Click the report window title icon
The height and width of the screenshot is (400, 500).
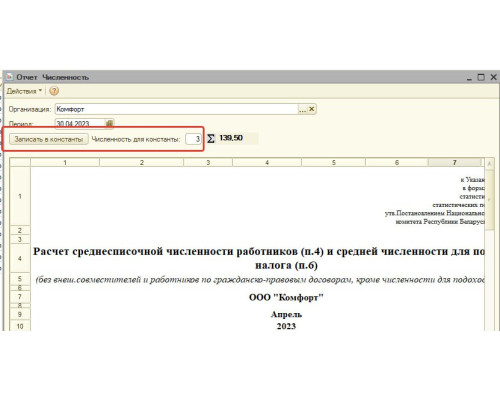[10, 77]
